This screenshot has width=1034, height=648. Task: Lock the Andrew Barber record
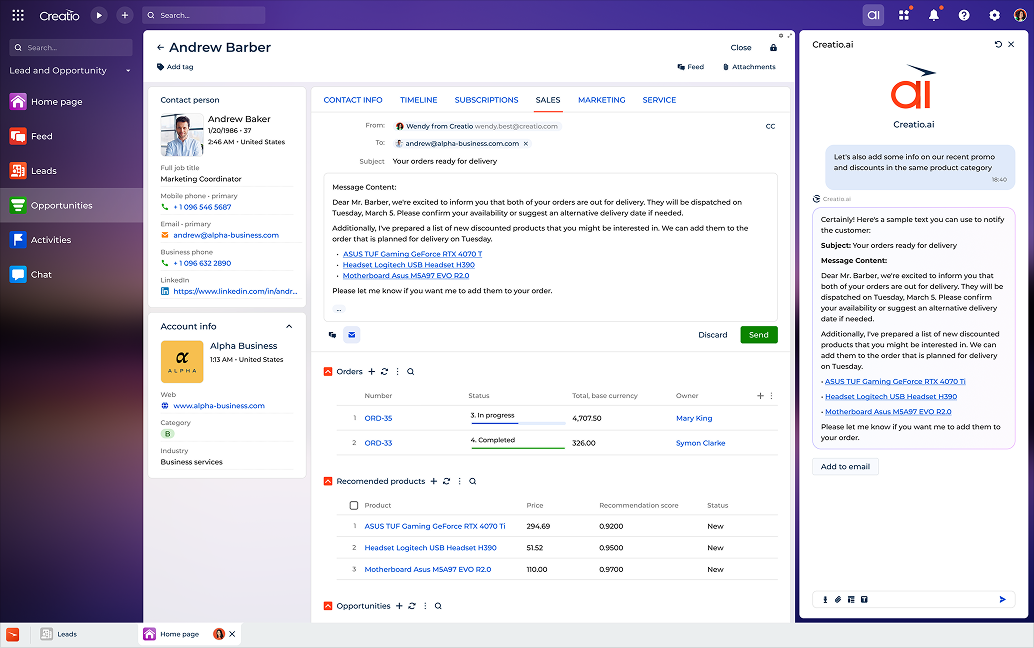[776, 47]
